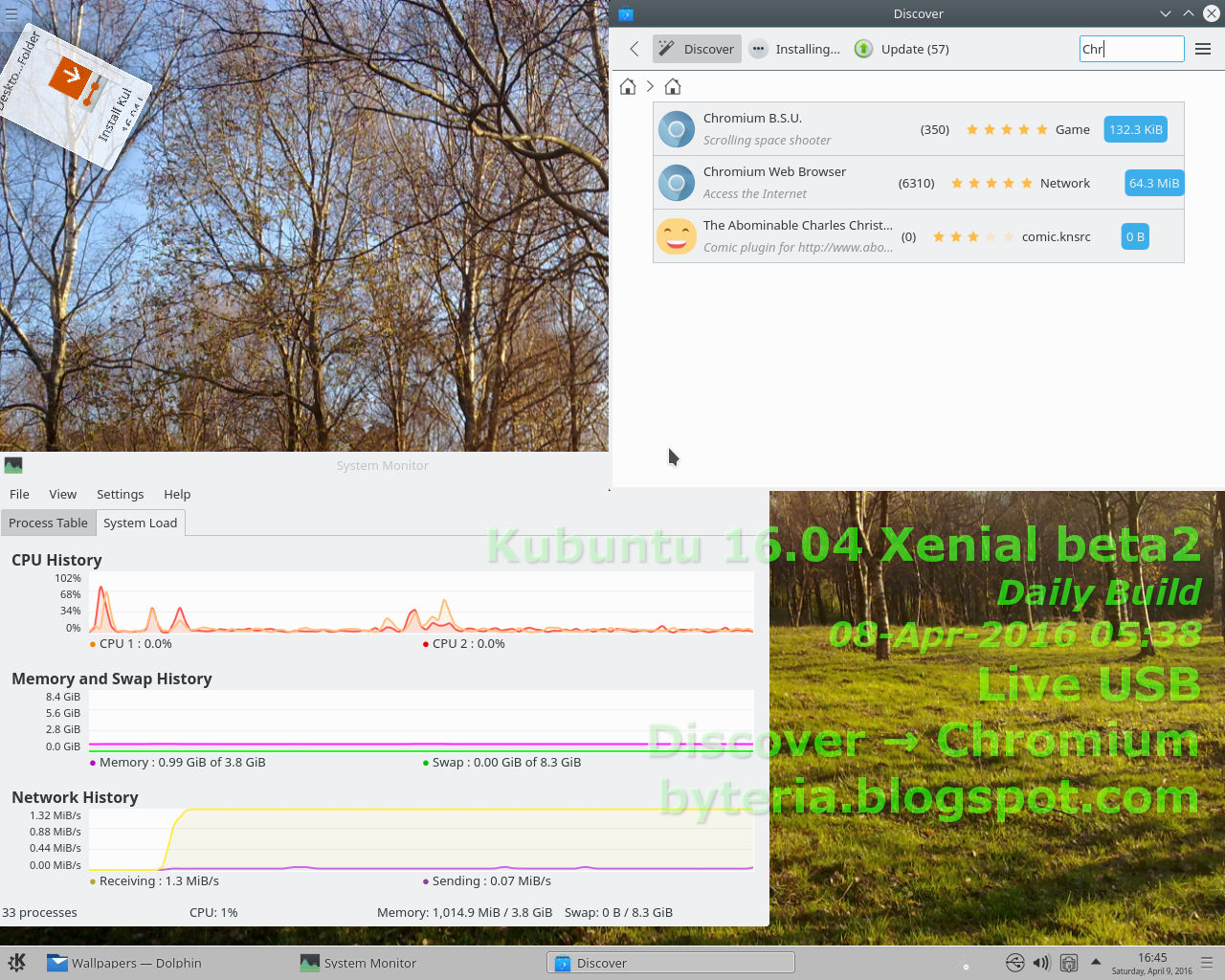This screenshot has width=1225, height=980.
Task: Open the clock showing 16:45
Action: click(x=1152, y=963)
